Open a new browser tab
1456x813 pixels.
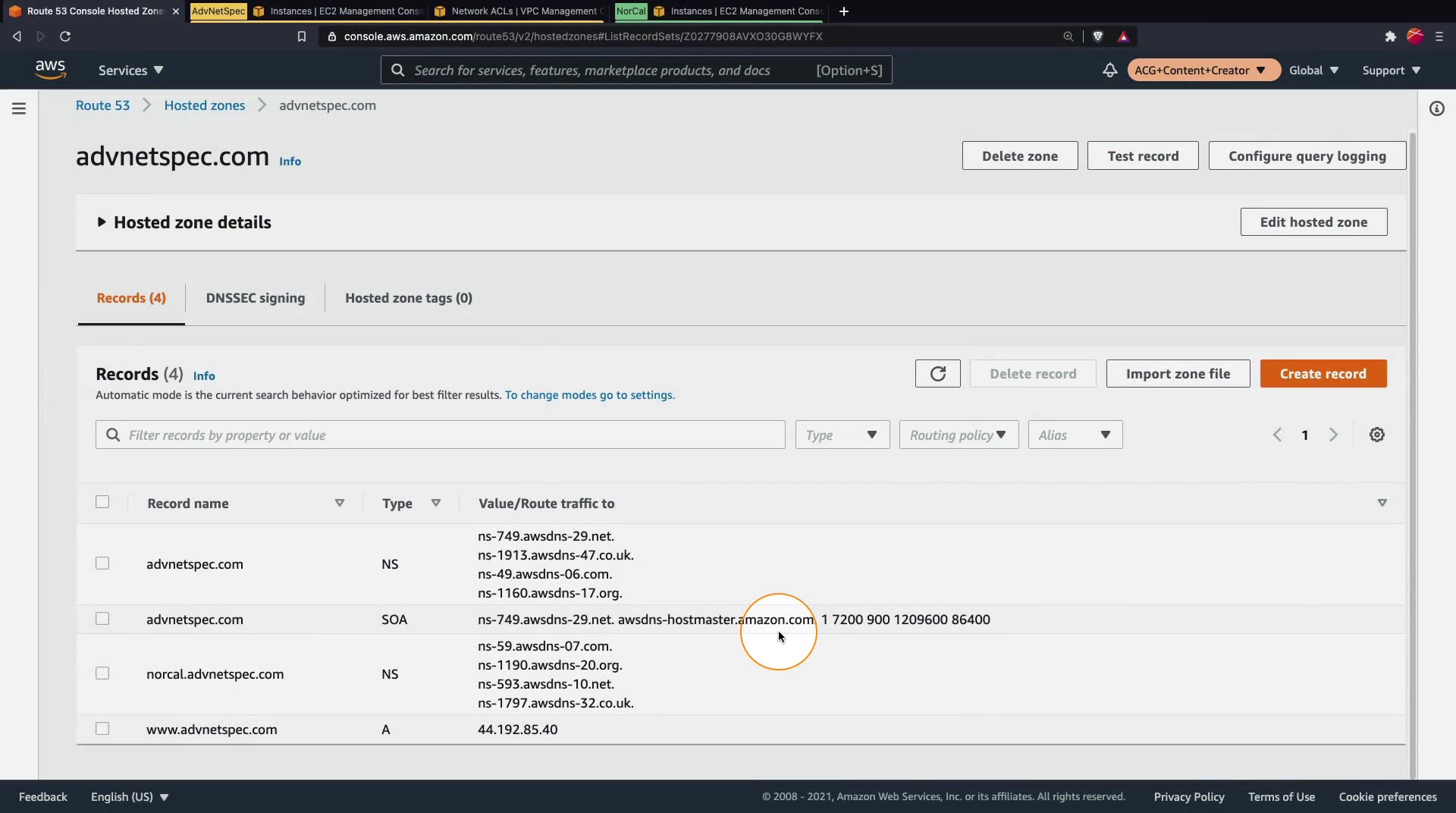844,11
